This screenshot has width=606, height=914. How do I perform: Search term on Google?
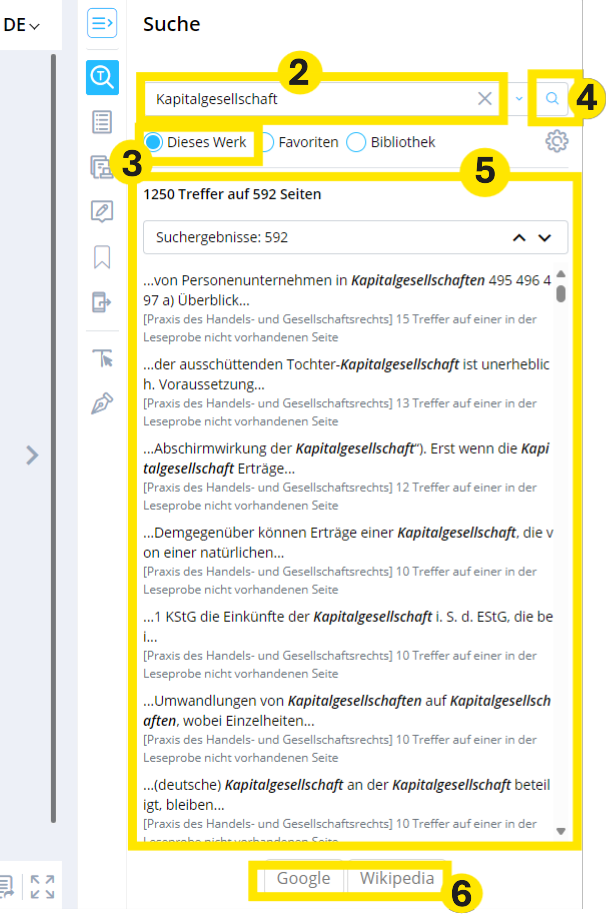303,879
